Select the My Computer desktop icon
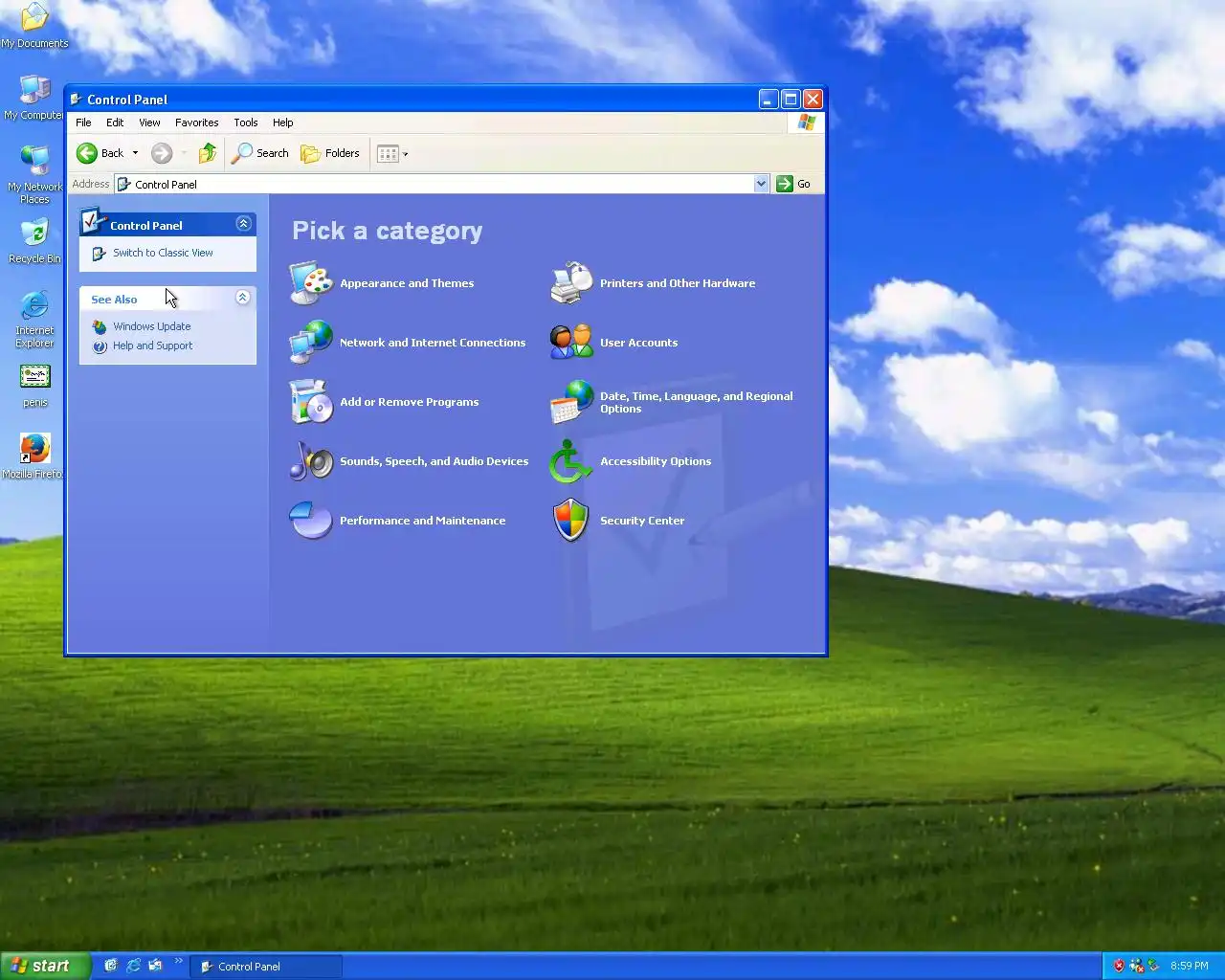 [34, 97]
